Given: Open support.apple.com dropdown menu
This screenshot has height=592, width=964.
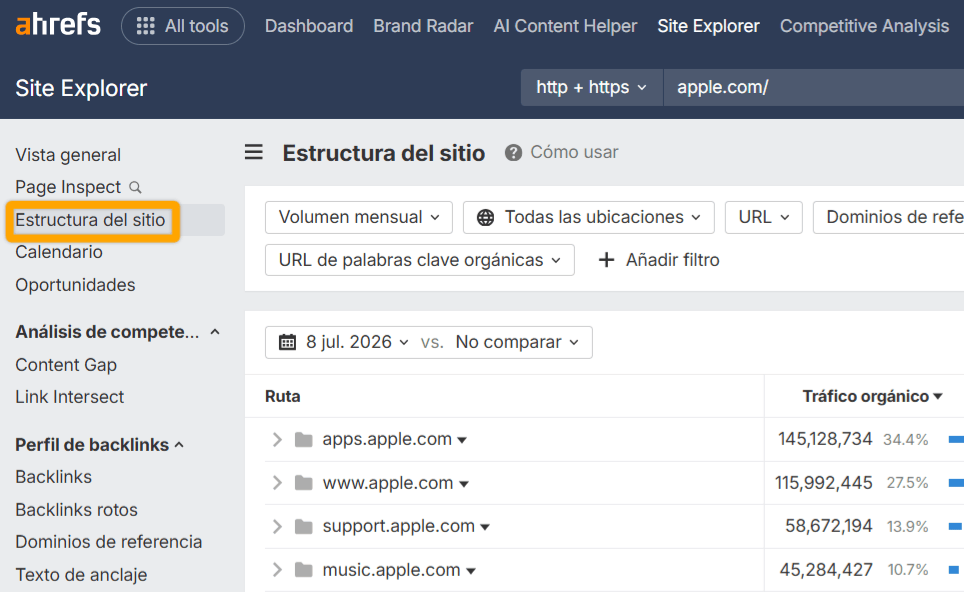Looking at the screenshot, I should point(485,527).
